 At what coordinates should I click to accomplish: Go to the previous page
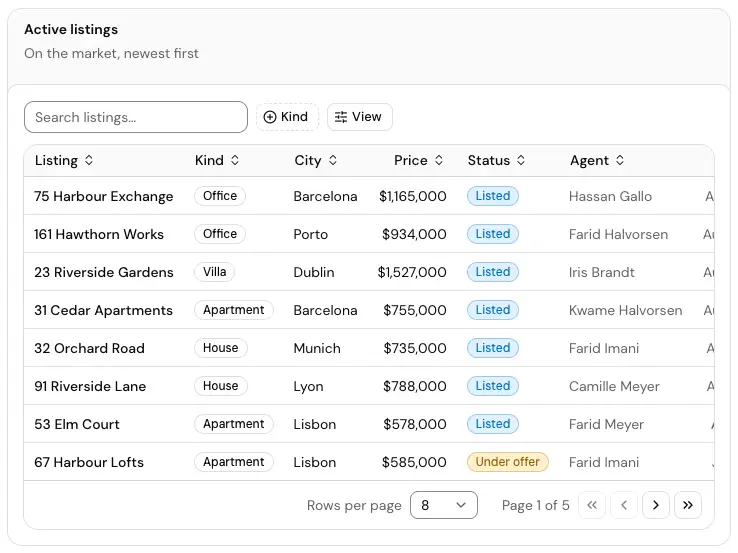tap(624, 505)
